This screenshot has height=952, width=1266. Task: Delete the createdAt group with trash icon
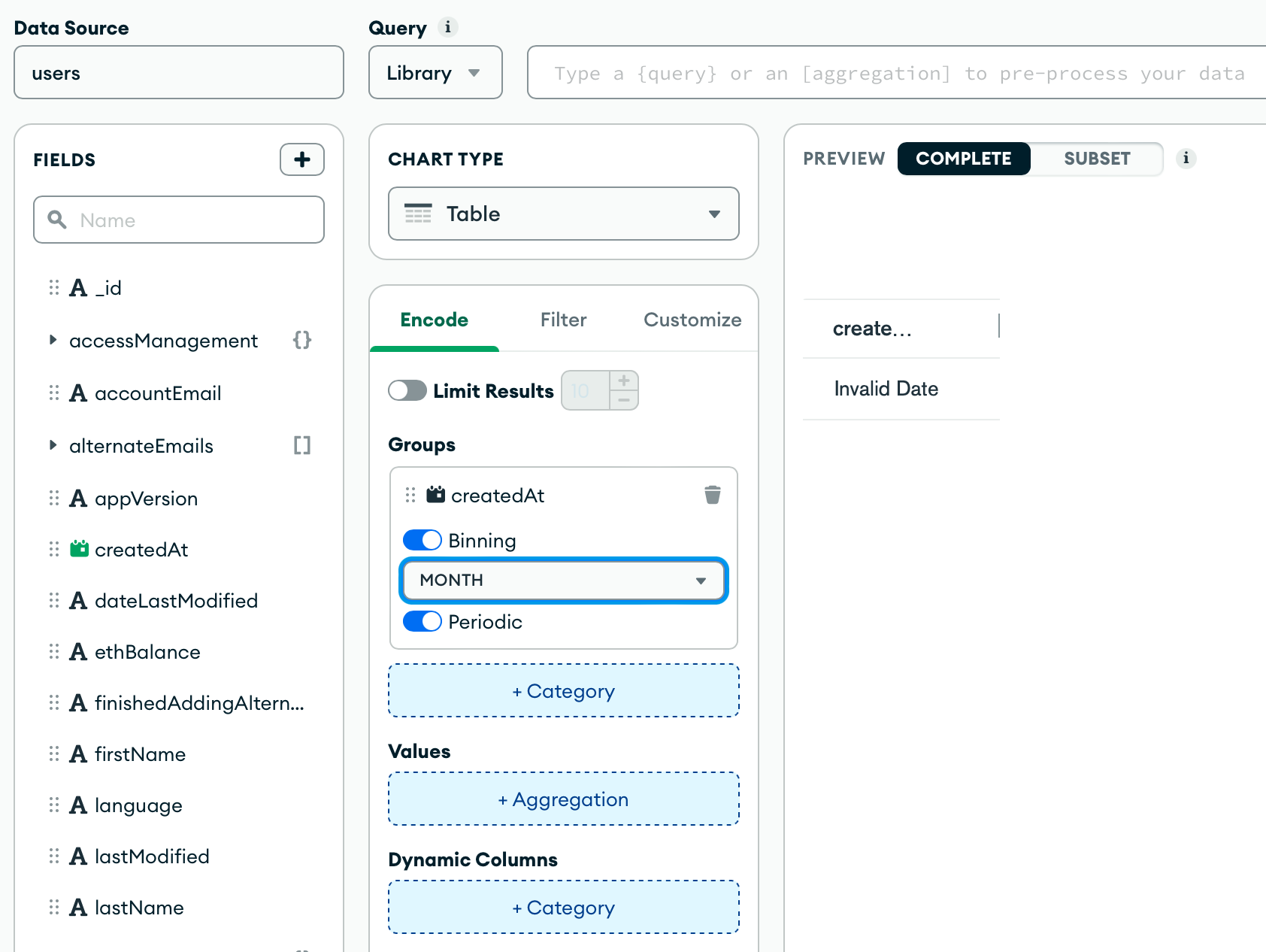[x=712, y=495]
